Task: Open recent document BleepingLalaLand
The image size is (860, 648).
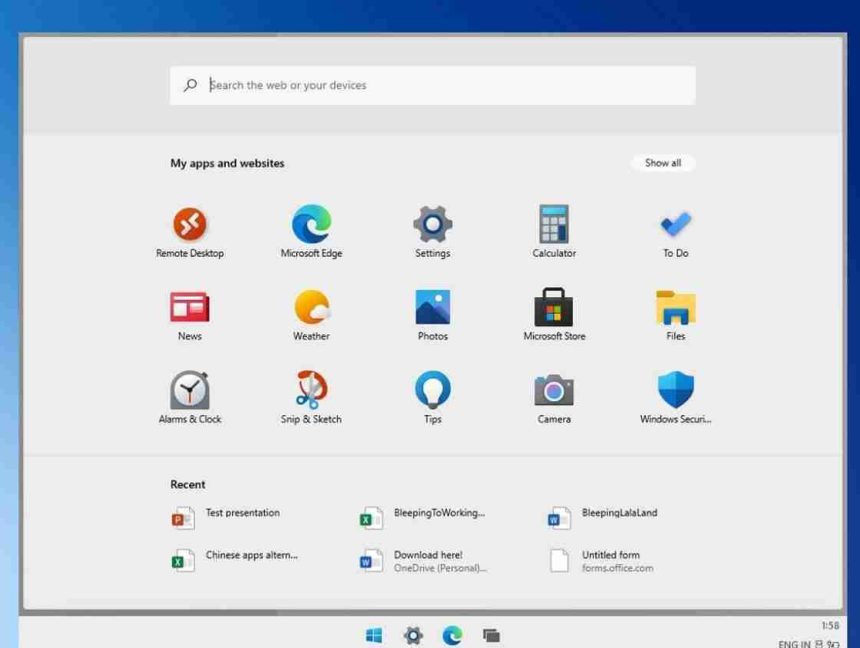Action: (603, 517)
